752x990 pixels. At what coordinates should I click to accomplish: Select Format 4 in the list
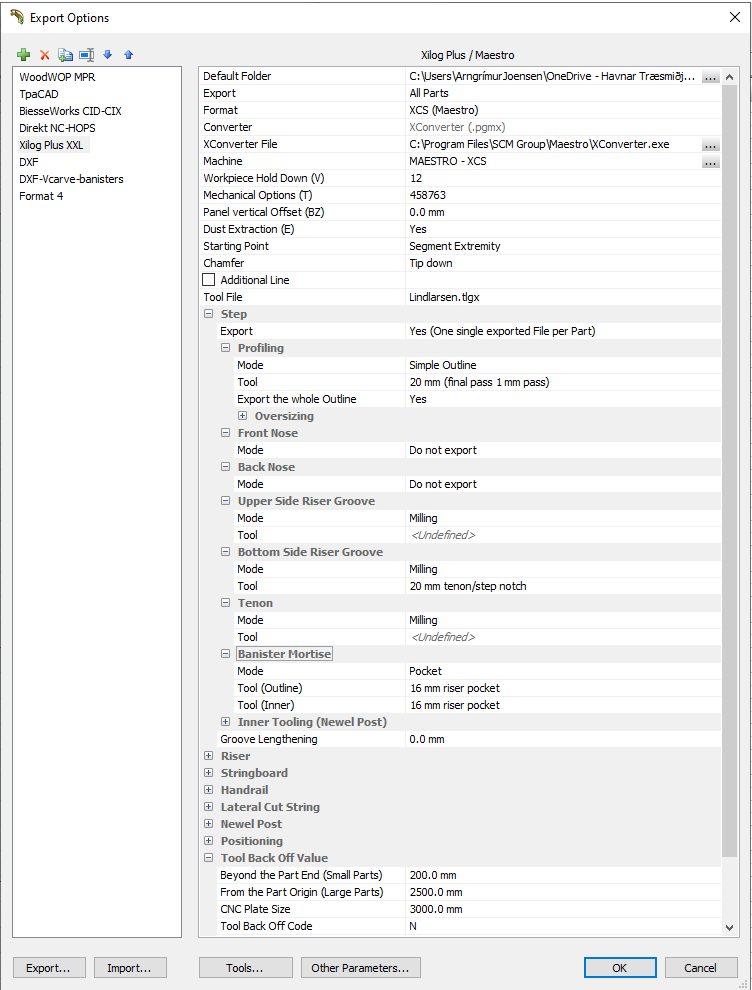pos(41,196)
